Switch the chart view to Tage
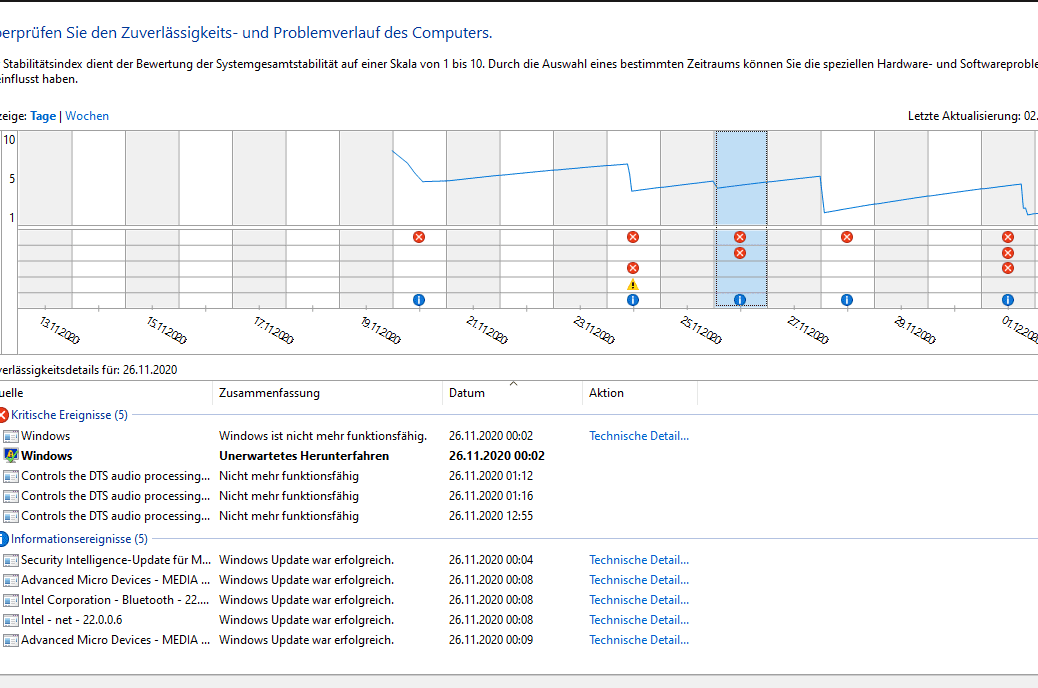Screen dimensions: 1038x688 point(43,116)
